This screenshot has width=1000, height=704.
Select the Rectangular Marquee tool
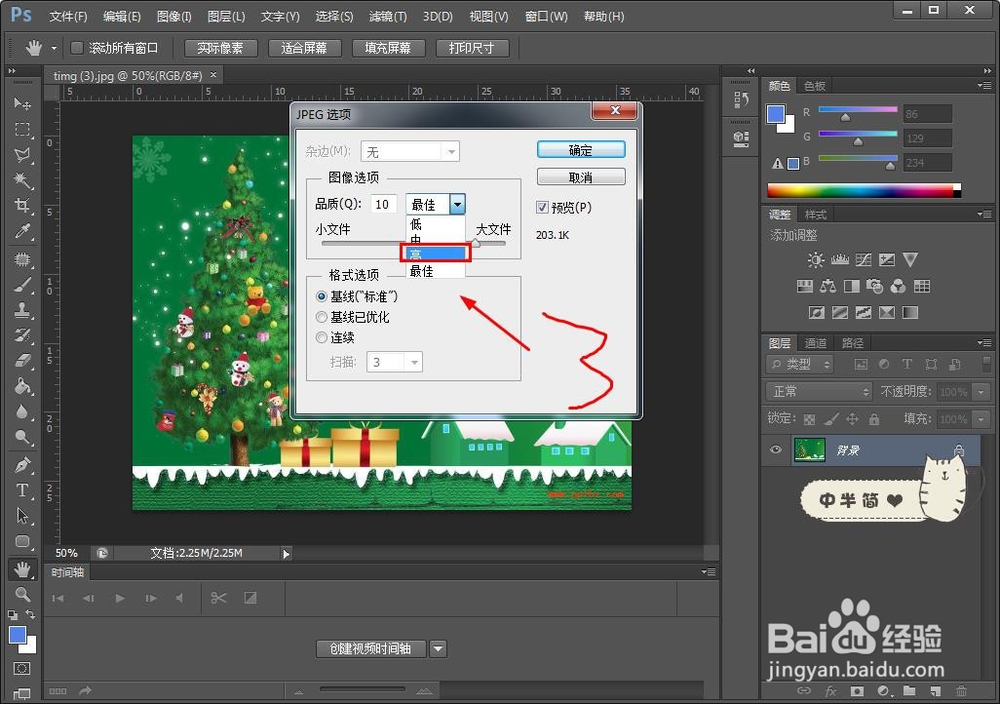(22, 129)
